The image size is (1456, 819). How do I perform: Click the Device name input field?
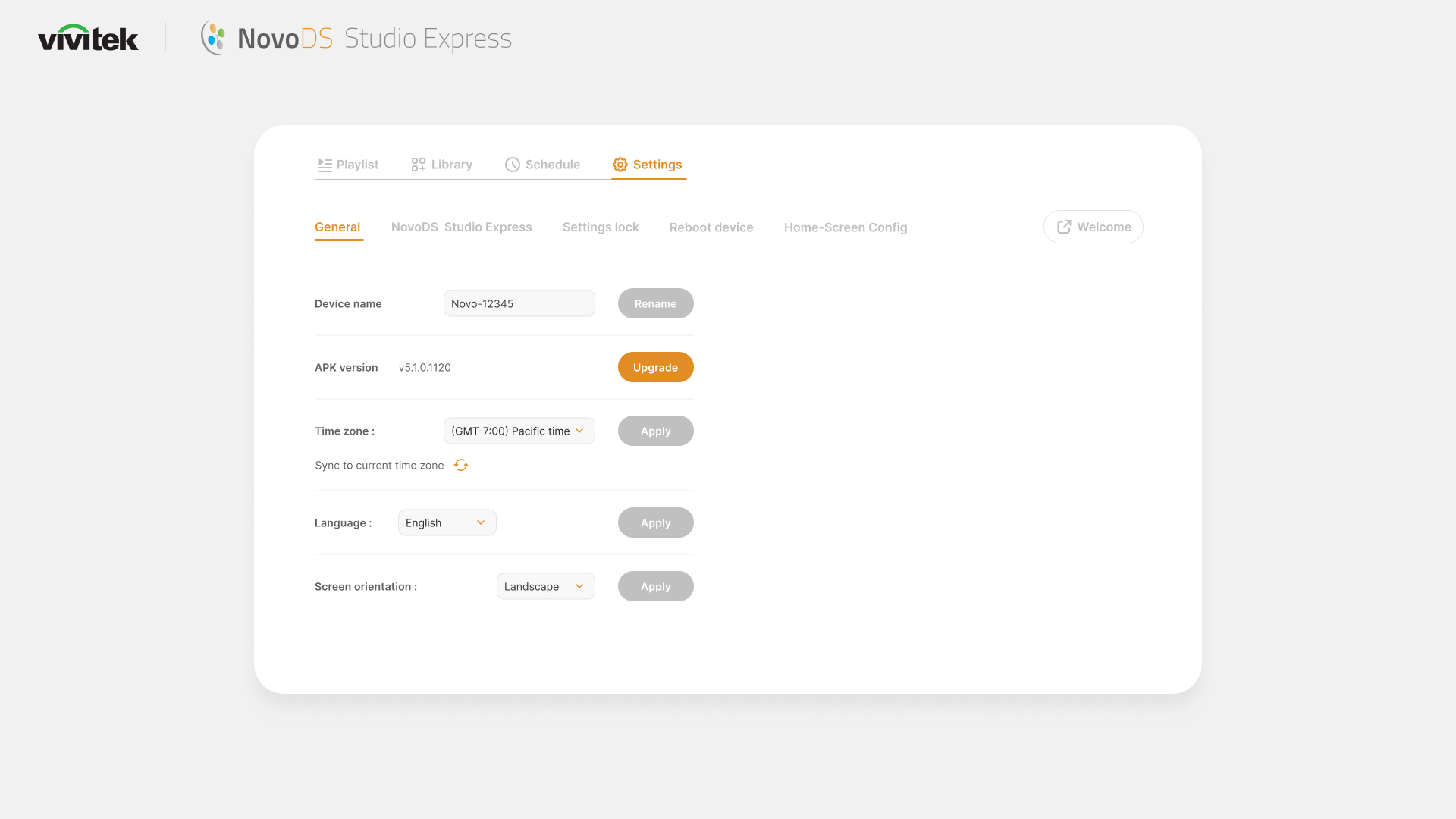click(x=519, y=303)
